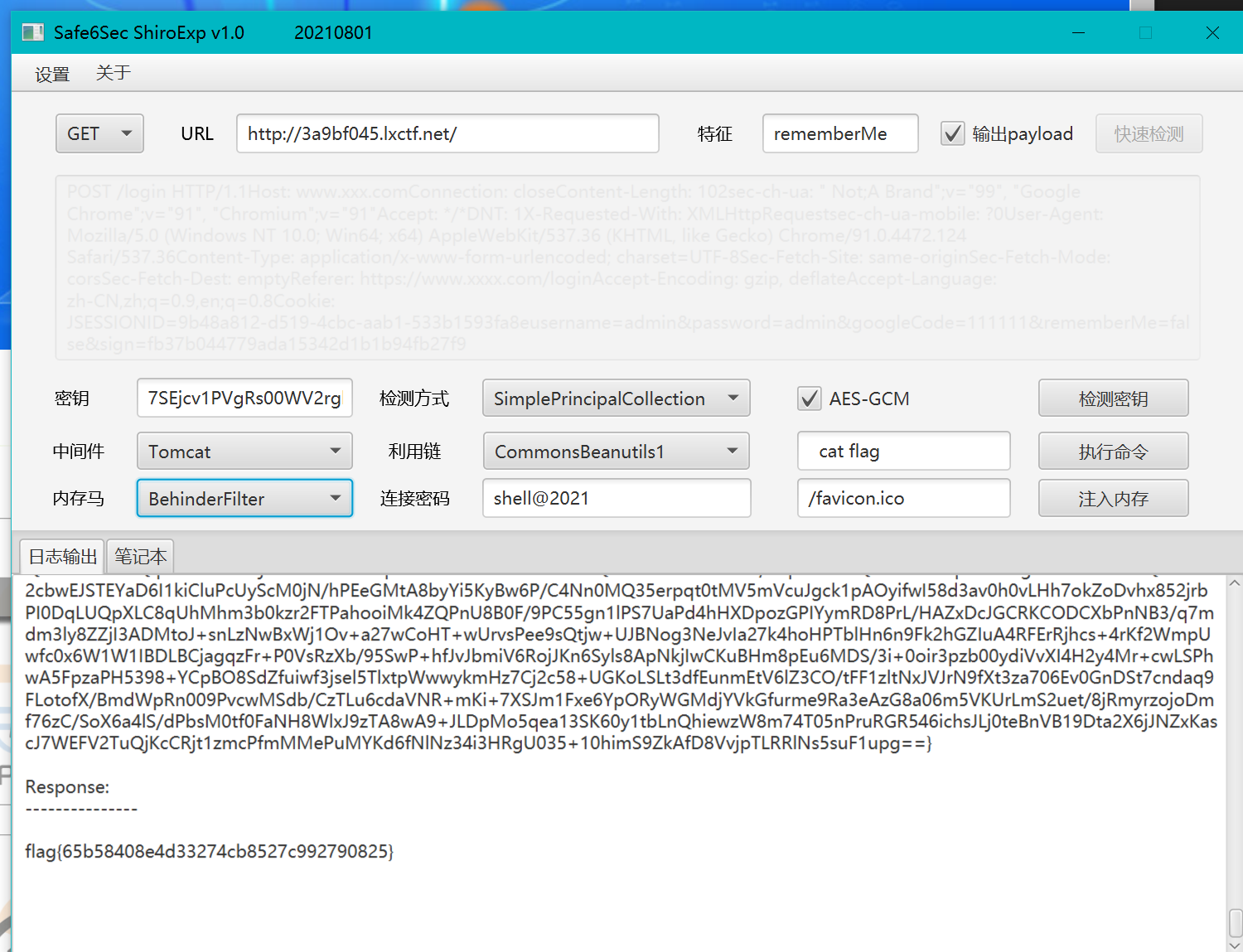This screenshot has height=952, width=1243.
Task: Open the CommonsBeanutils1 利用链 dropdown
Action: [x=617, y=452]
